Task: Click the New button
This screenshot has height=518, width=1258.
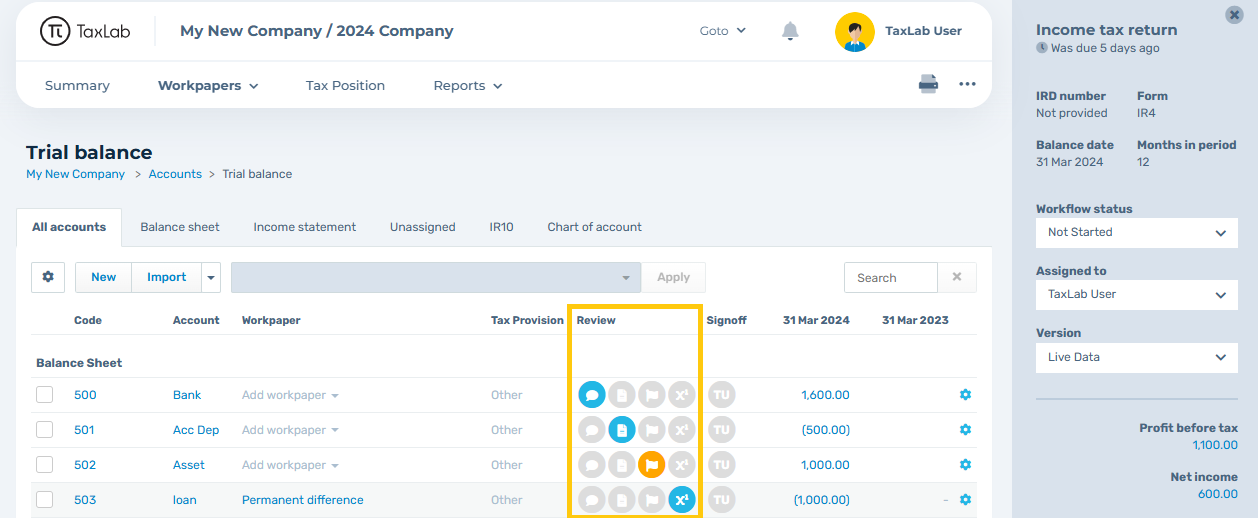Action: 104,277
